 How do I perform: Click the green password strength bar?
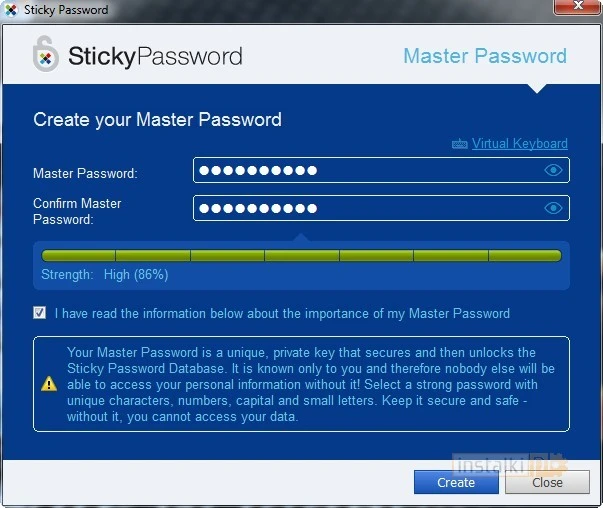click(302, 256)
